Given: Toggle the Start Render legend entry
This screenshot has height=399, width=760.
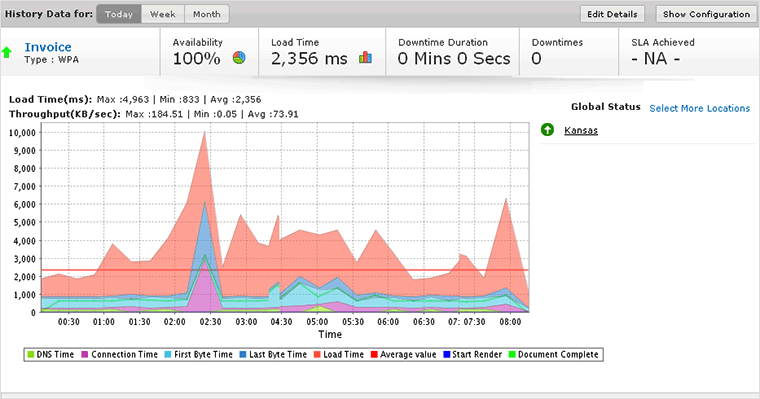Looking at the screenshot, I should (472, 355).
